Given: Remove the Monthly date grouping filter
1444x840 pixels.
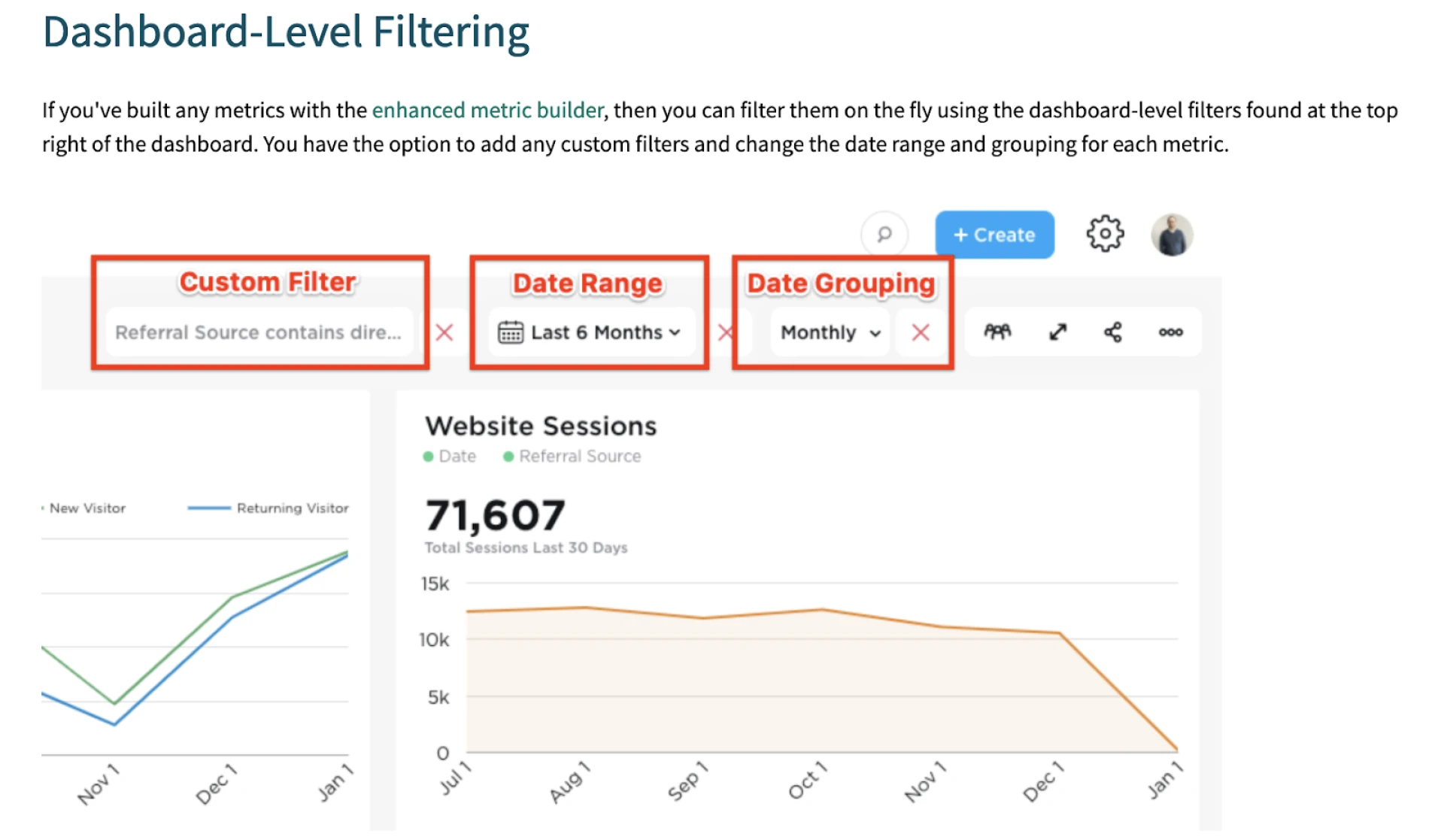Looking at the screenshot, I should [921, 332].
